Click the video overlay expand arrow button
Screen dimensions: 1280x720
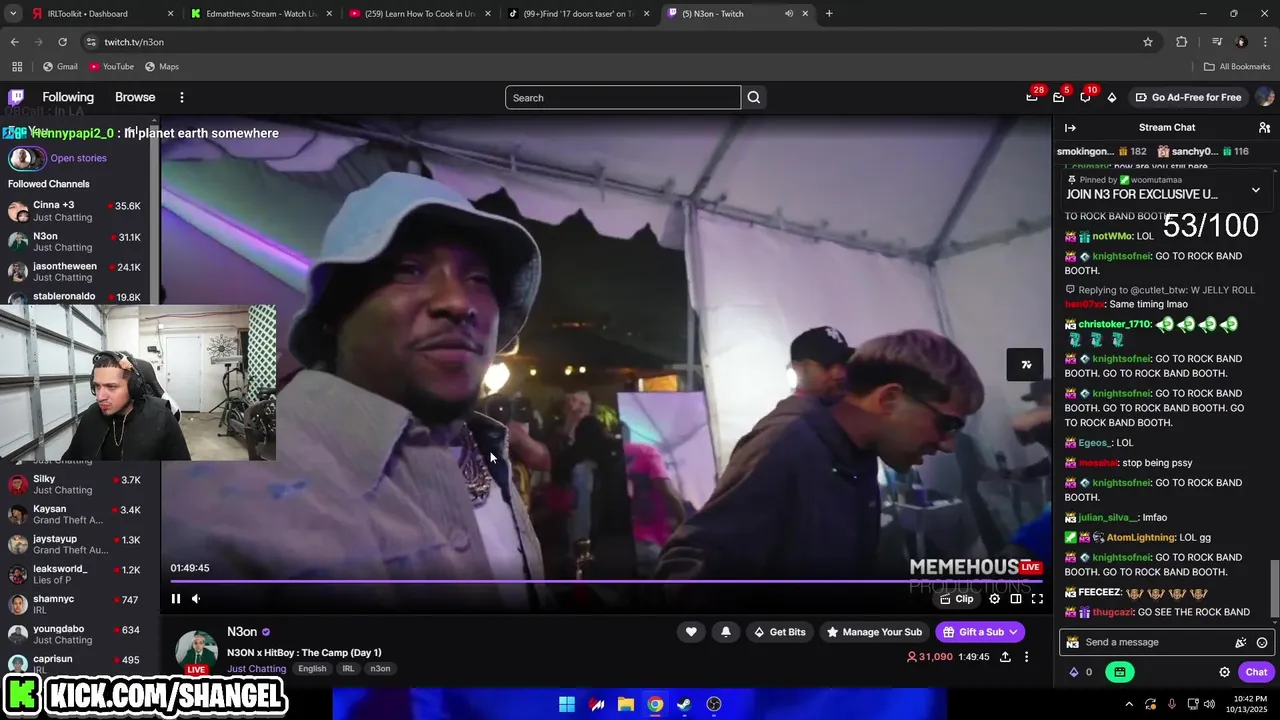coord(1026,365)
